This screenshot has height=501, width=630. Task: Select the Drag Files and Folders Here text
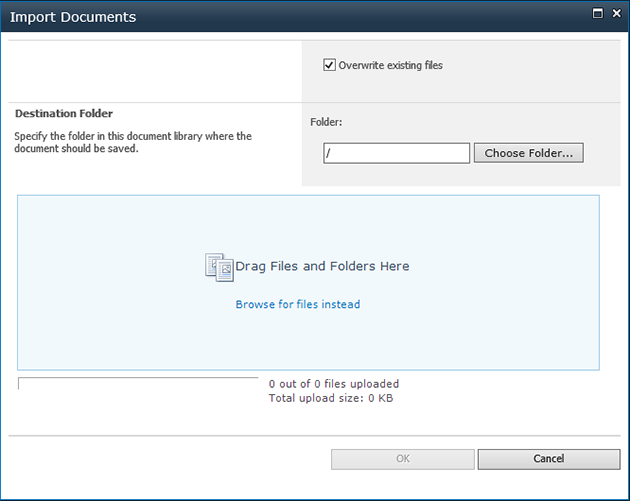tap(322, 266)
